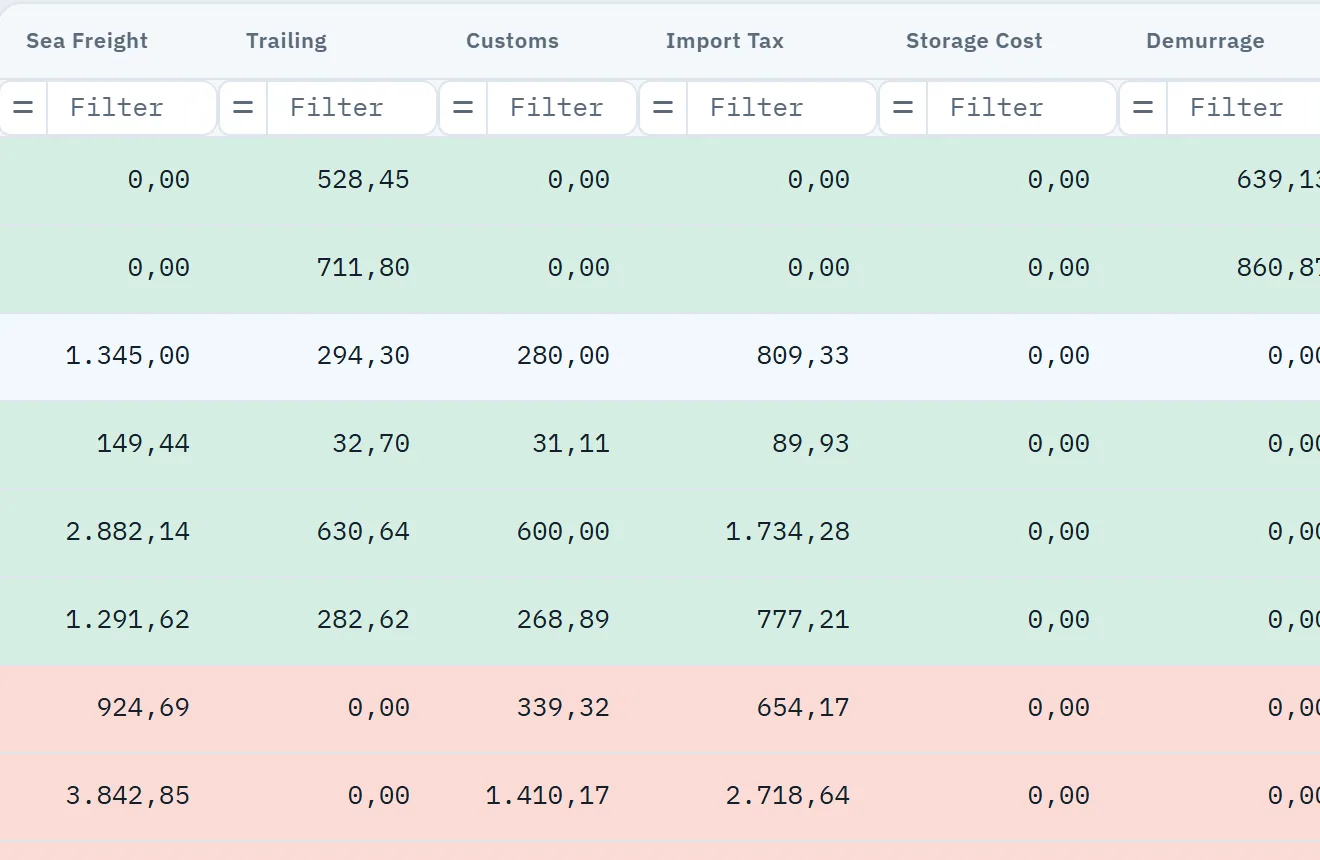Image resolution: width=1320 pixels, height=860 pixels.
Task: Click the Trailing column header
Action: [x=286, y=41]
